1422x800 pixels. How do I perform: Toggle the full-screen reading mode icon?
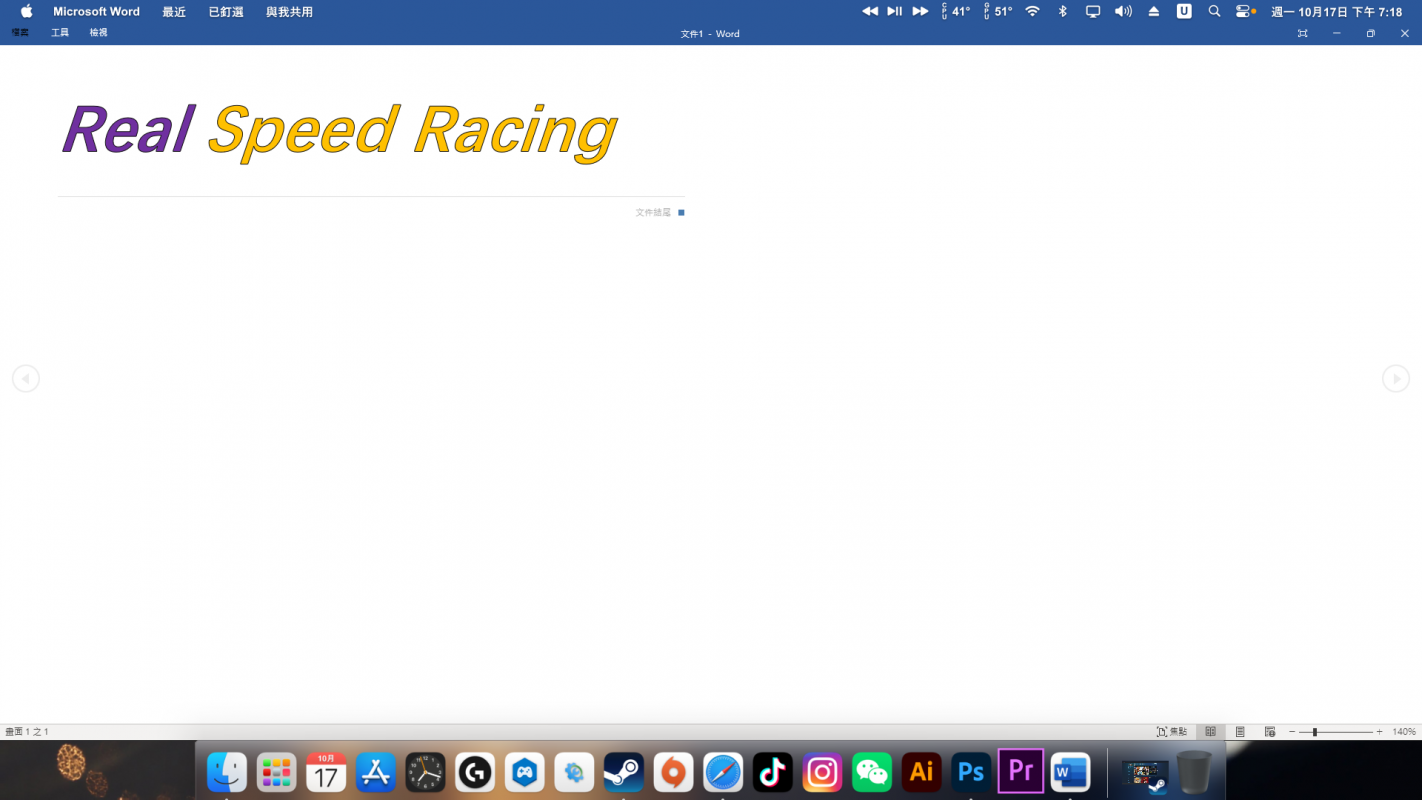coord(1302,33)
